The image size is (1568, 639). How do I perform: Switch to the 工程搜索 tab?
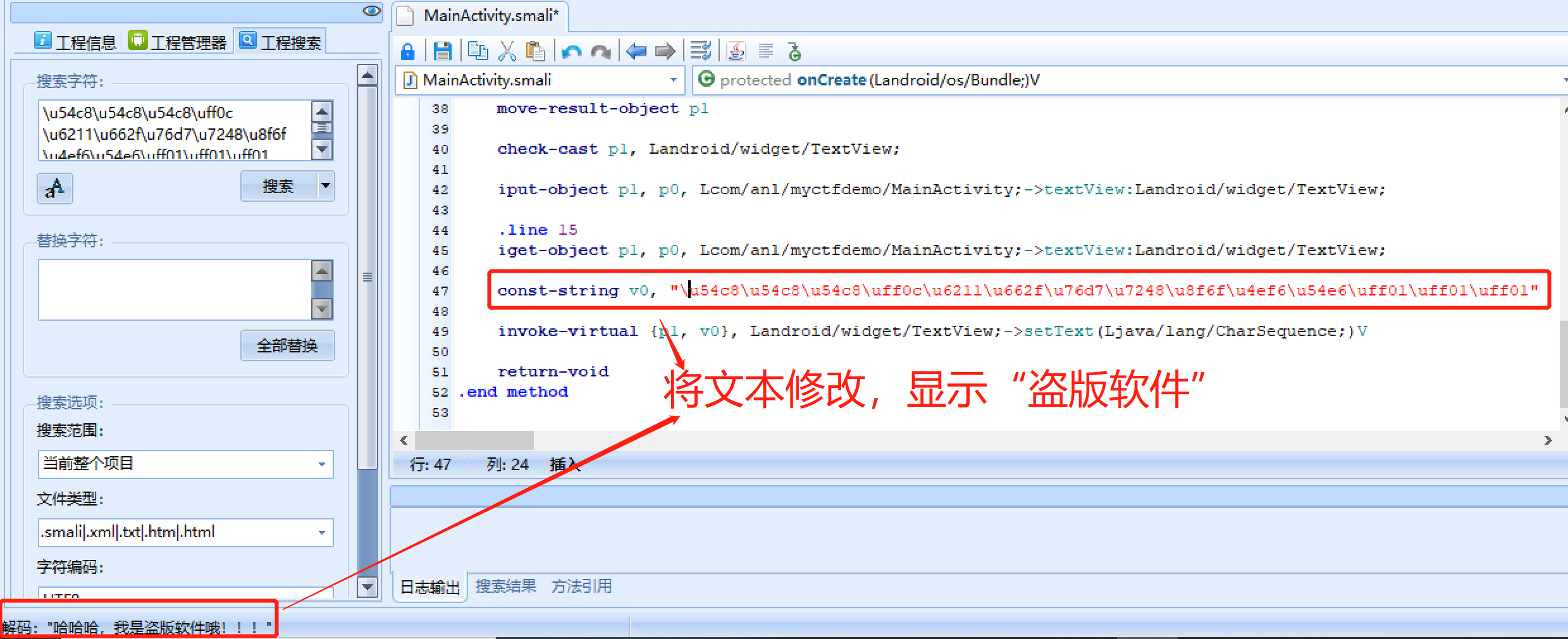[x=280, y=42]
